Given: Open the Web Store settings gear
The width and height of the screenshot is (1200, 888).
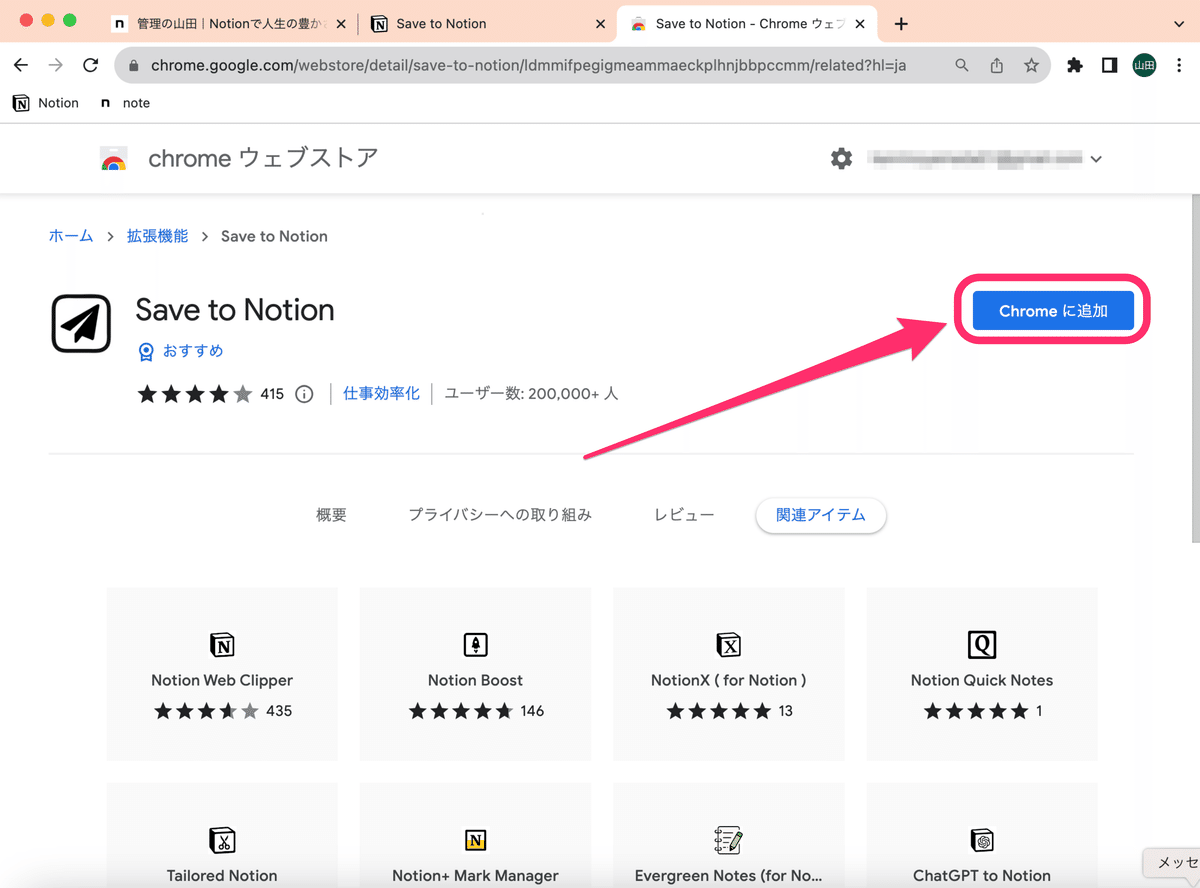Looking at the screenshot, I should 841,158.
